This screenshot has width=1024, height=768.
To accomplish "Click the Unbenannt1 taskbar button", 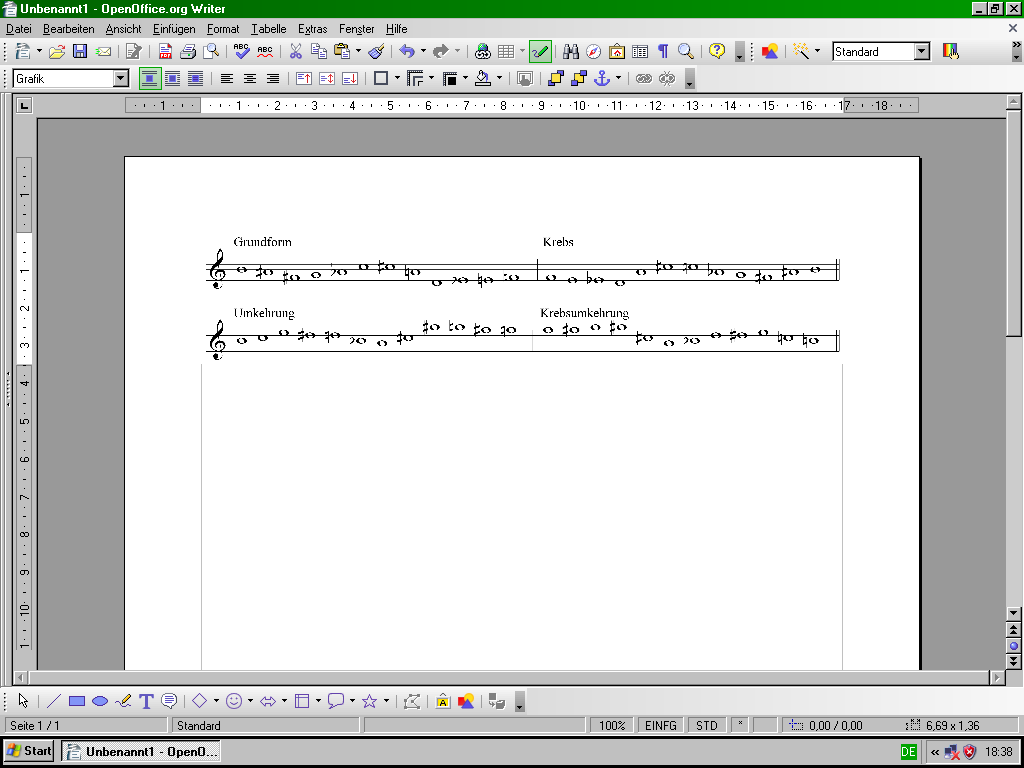I will [140, 751].
